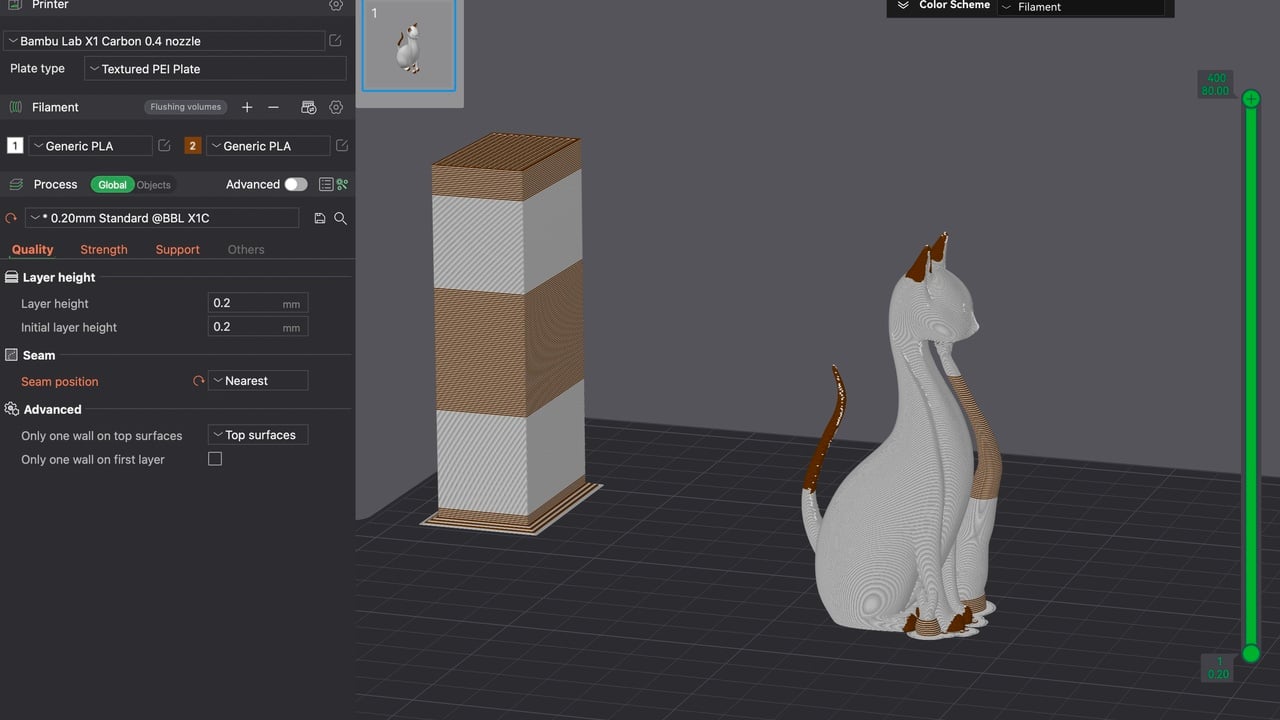
Task: Save the current process preset via disk icon
Action: pyautogui.click(x=319, y=217)
